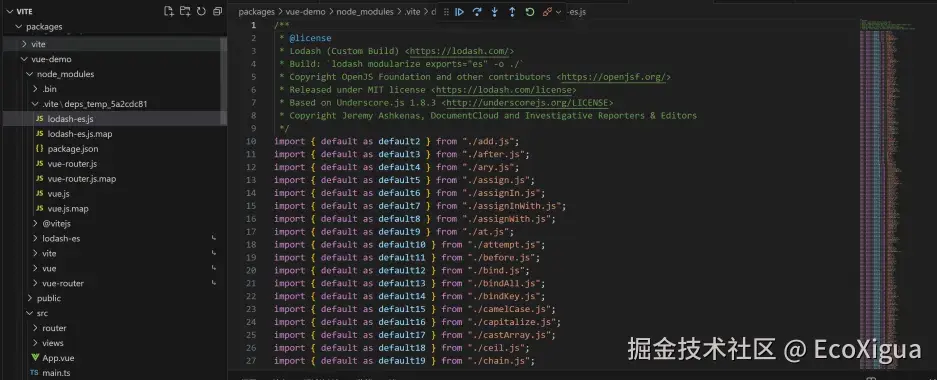Click "./ceil.js" string on line 26
This screenshot has width=937, height=380.
tap(496, 348)
